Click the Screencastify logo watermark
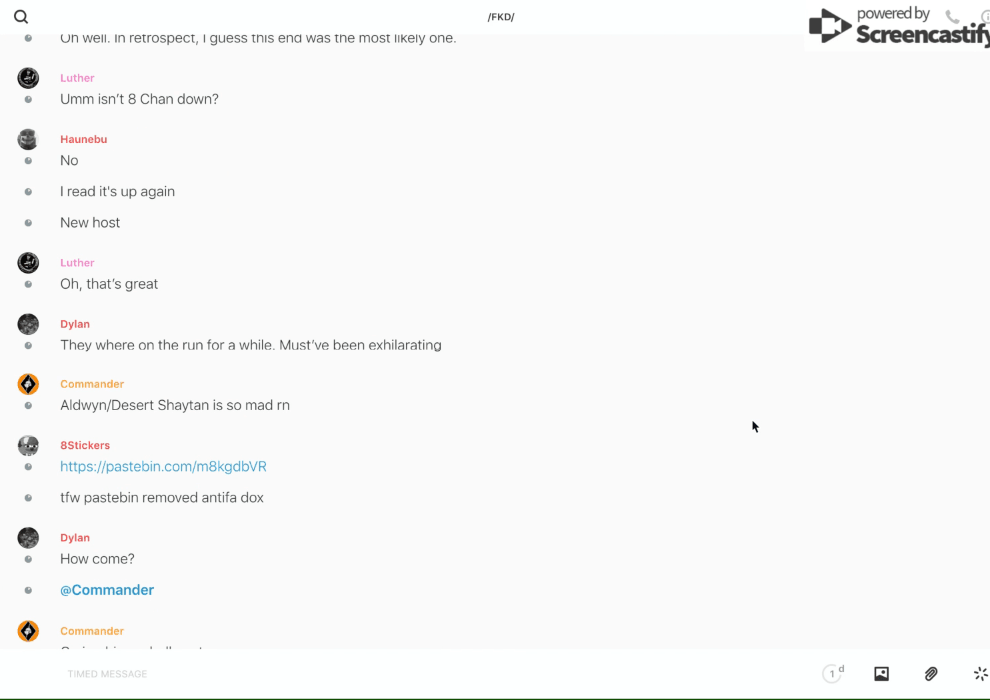 point(895,27)
